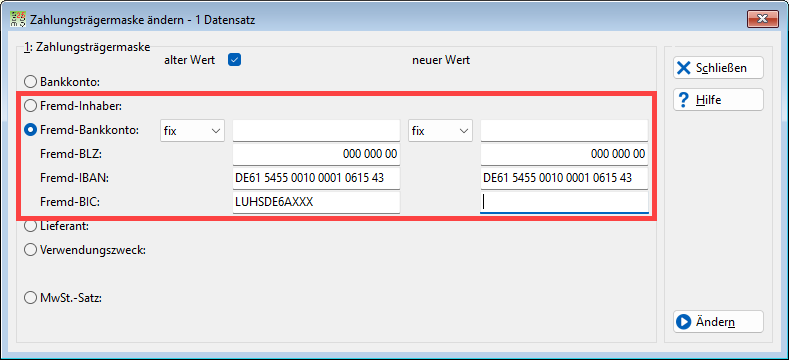
Task: Open the new-value 'fix' dropdown
Action: tap(440, 131)
